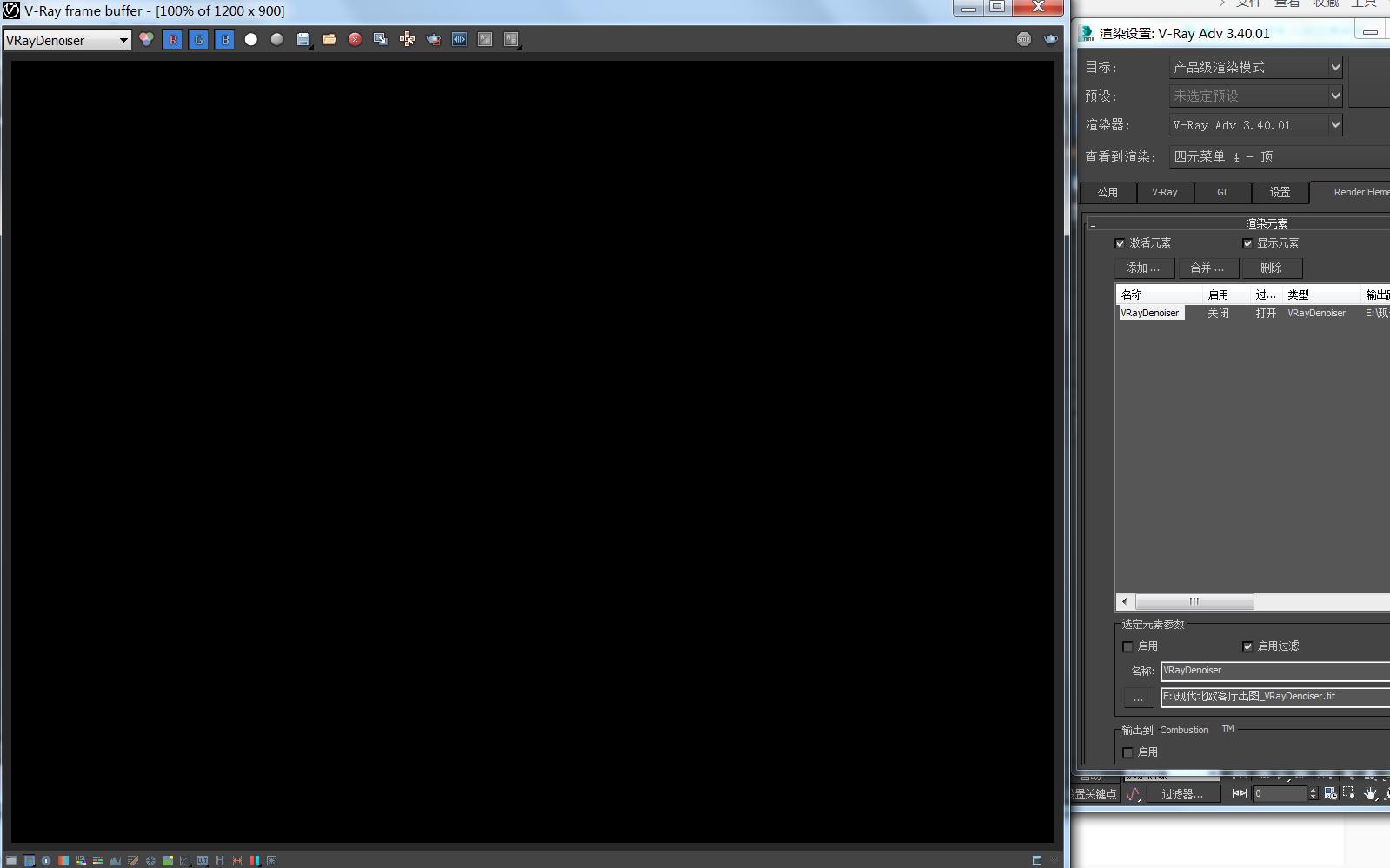Click the 过滤器... button
The image size is (1390, 868).
click(1182, 794)
